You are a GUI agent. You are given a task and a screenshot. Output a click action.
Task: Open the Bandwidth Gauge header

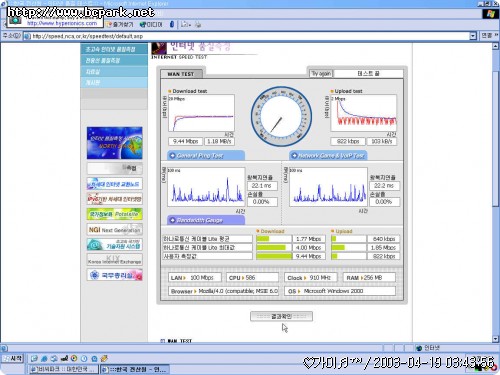click(206, 220)
